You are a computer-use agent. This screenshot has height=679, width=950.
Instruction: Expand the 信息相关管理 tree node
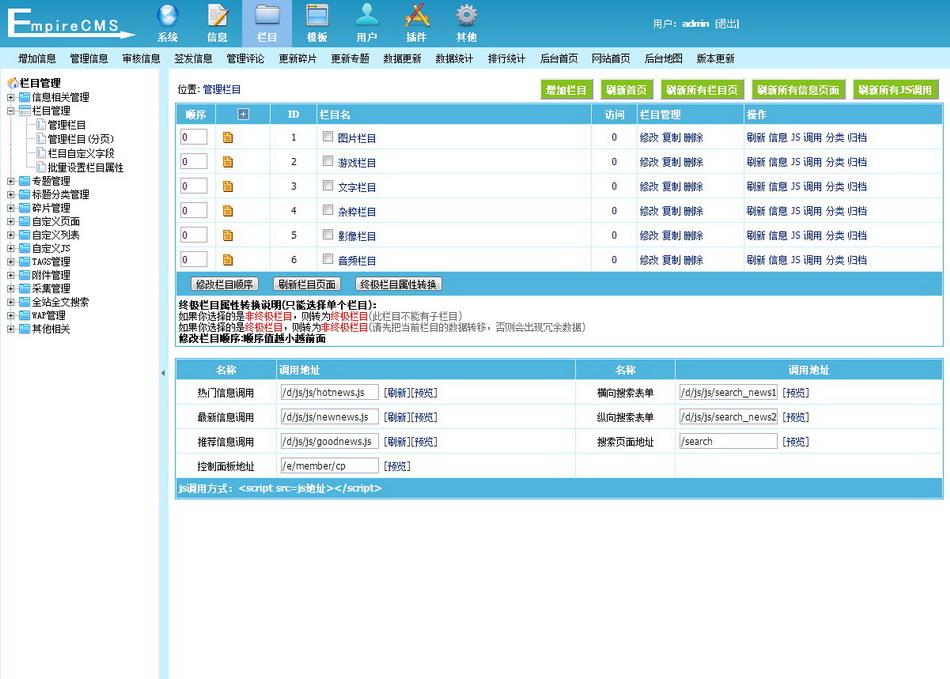10,97
